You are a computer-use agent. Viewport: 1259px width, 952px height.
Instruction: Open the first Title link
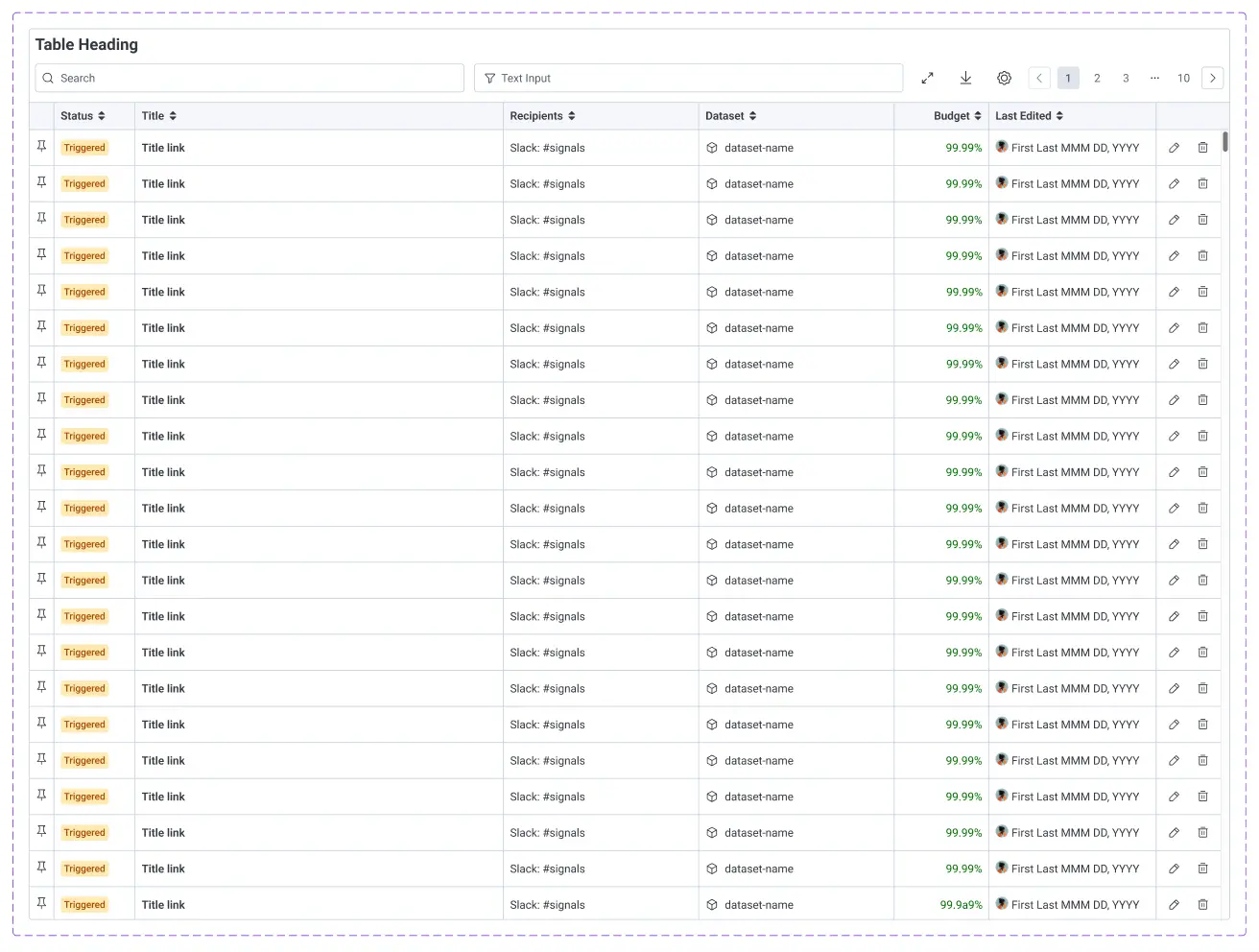pos(163,147)
